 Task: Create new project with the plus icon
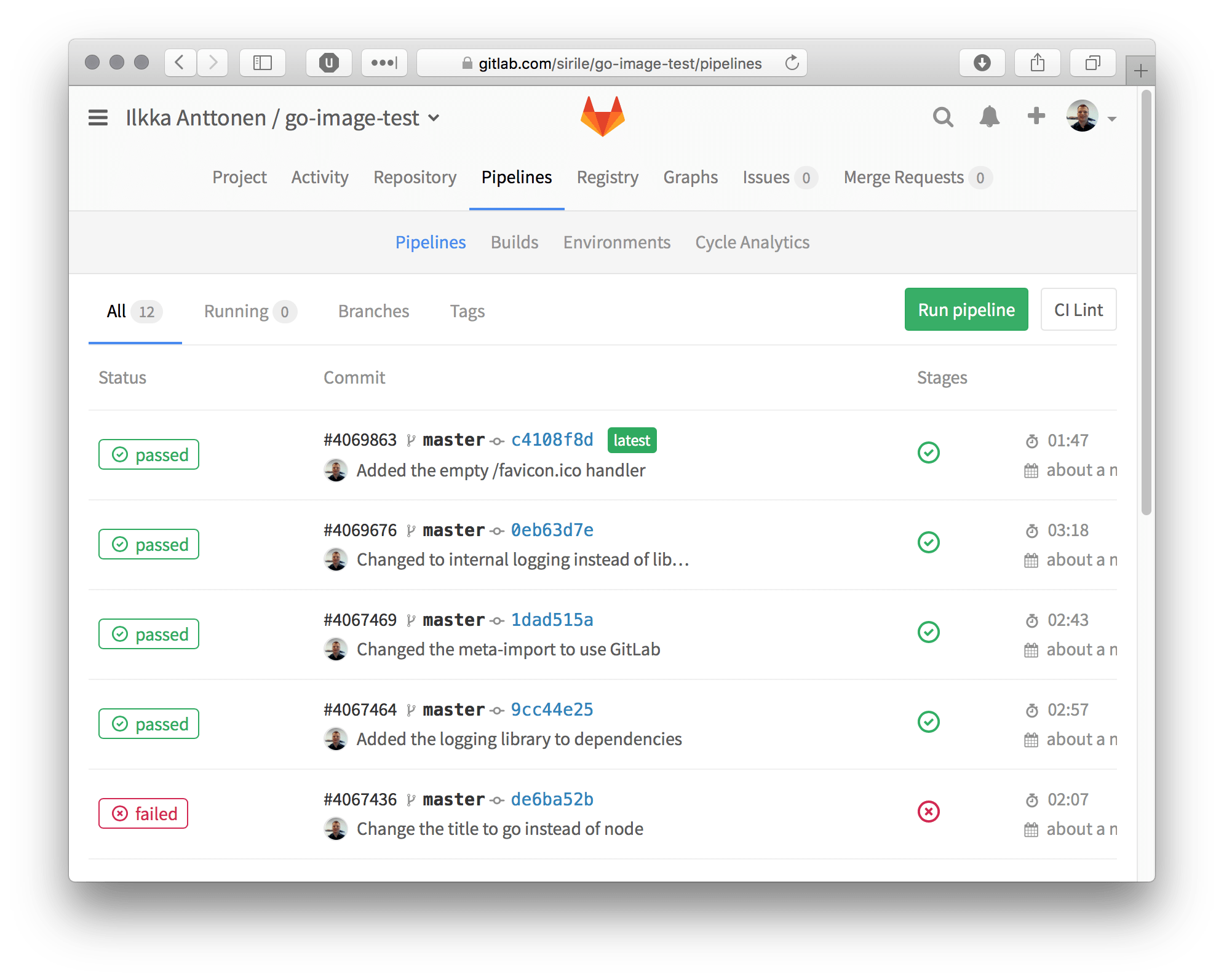tap(1036, 116)
